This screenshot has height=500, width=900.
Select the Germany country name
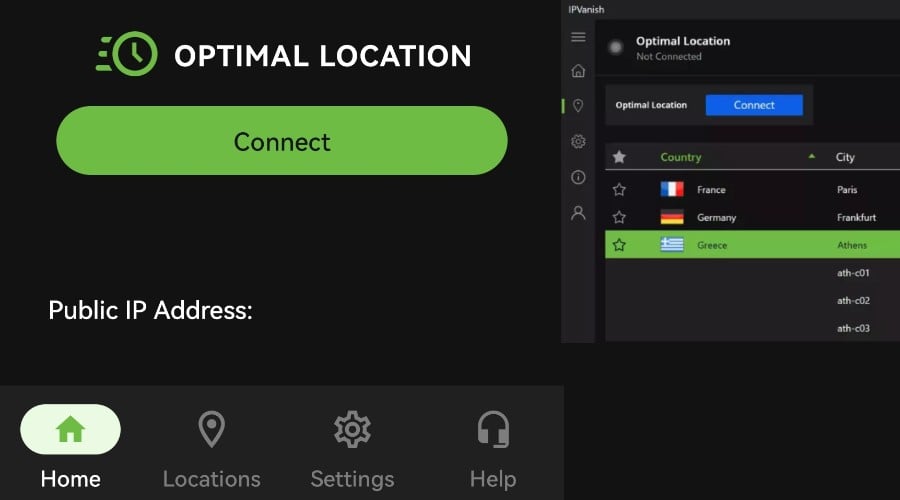(716, 218)
